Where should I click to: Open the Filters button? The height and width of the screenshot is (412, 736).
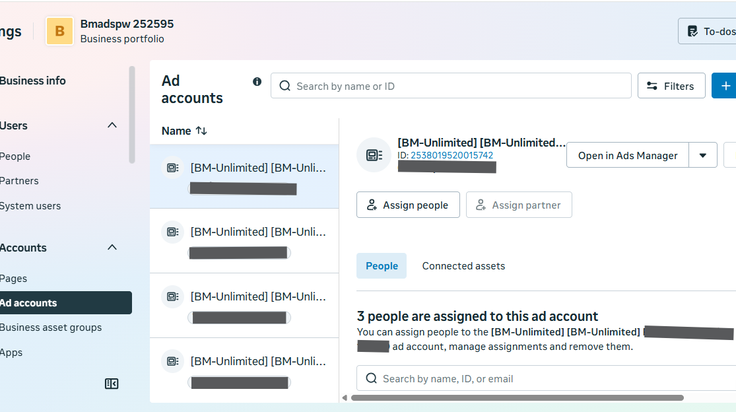coord(671,86)
